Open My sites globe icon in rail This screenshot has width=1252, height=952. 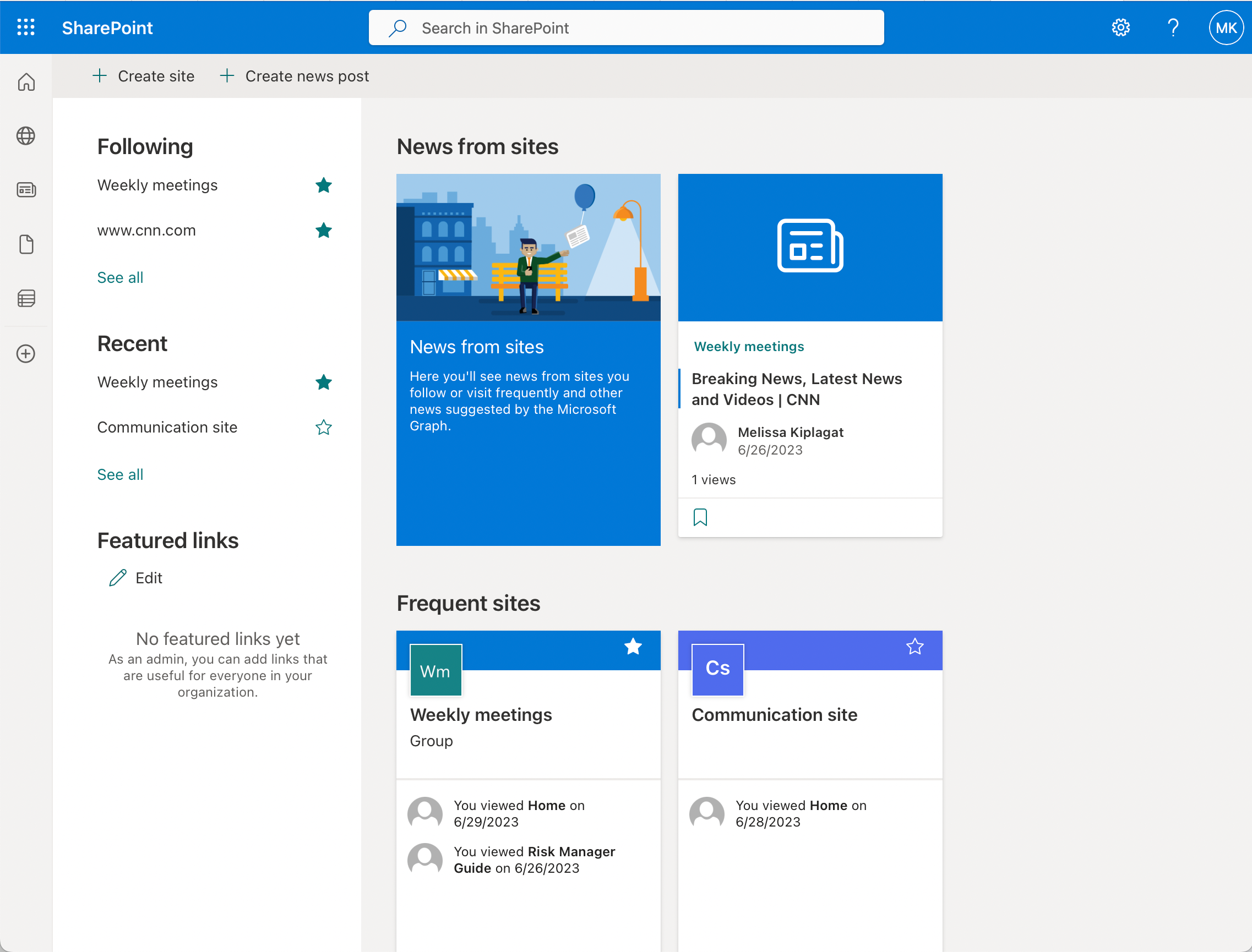(26, 135)
